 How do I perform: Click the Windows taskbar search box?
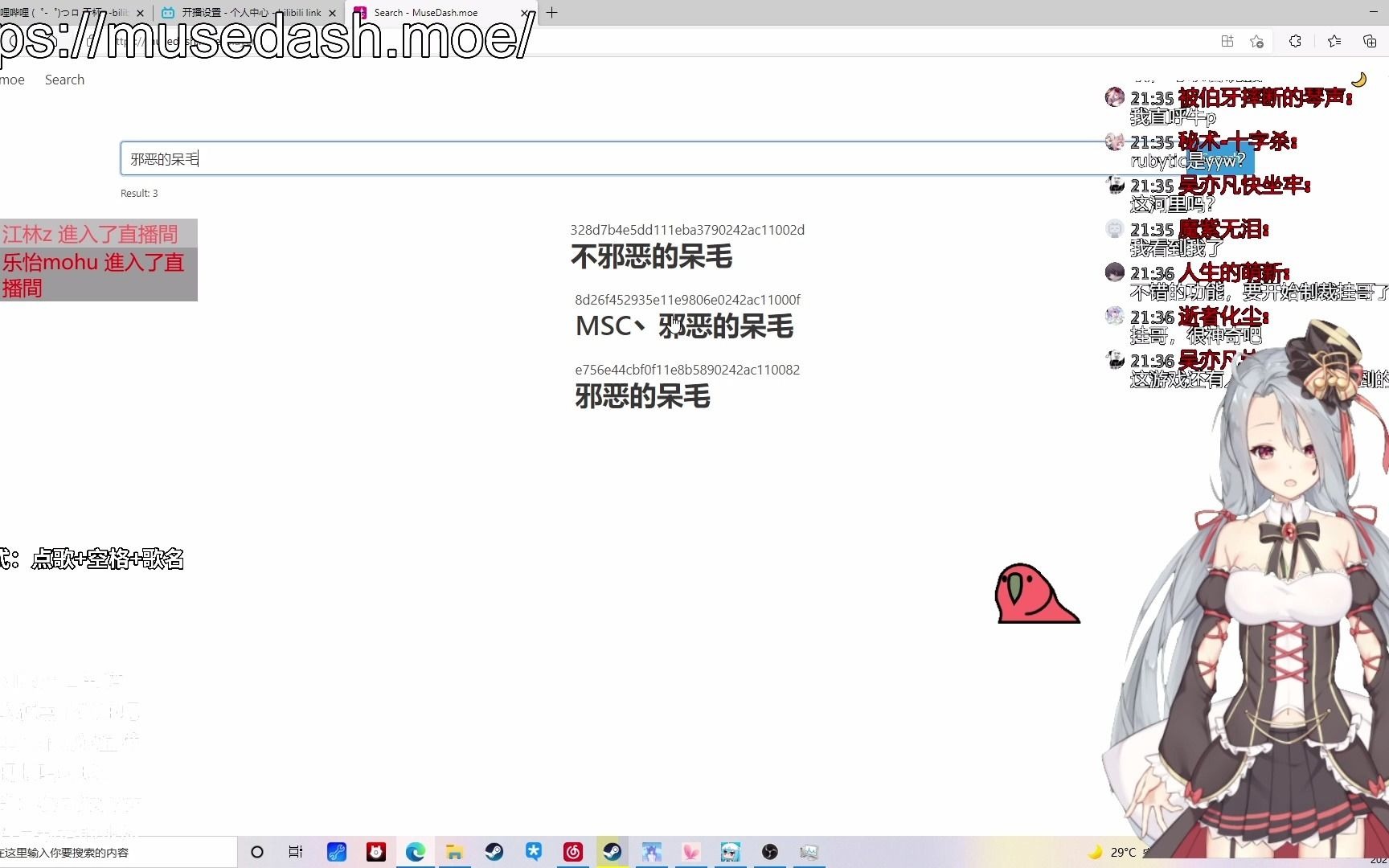click(x=118, y=852)
